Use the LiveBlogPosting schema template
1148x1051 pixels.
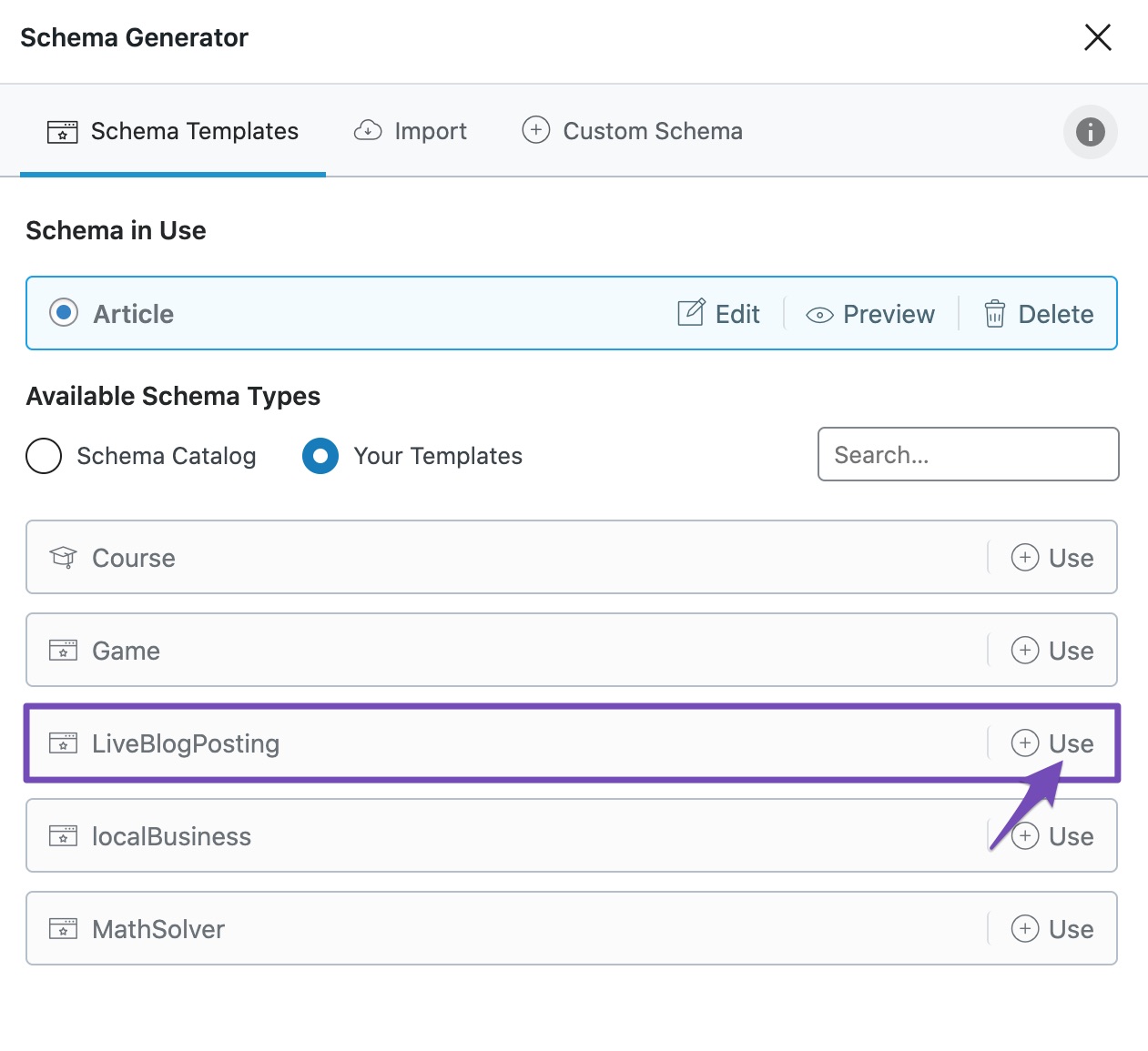[x=1052, y=743]
